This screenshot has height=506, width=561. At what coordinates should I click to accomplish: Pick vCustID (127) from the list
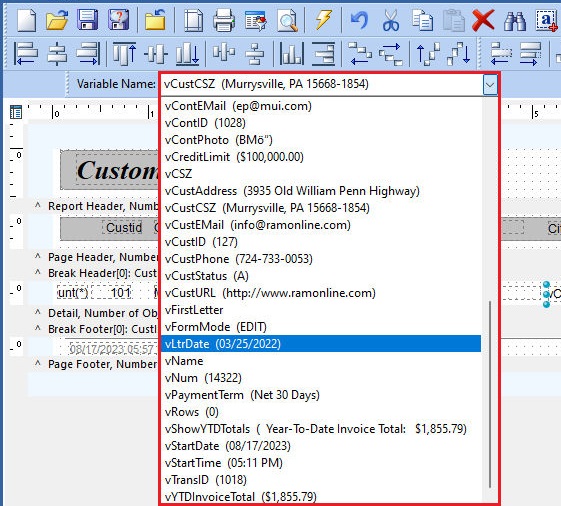point(321,242)
